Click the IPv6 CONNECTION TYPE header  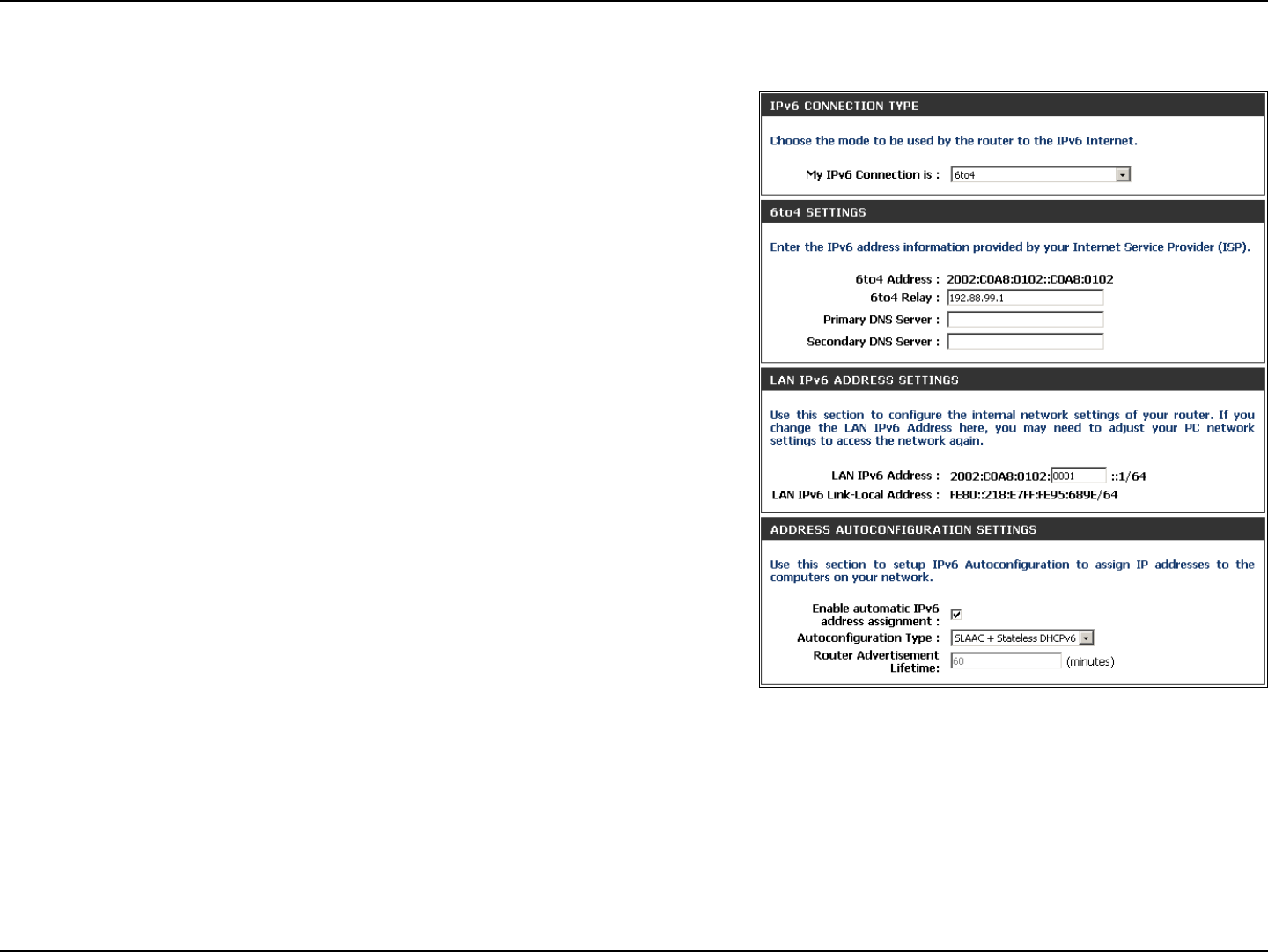click(x=1013, y=106)
